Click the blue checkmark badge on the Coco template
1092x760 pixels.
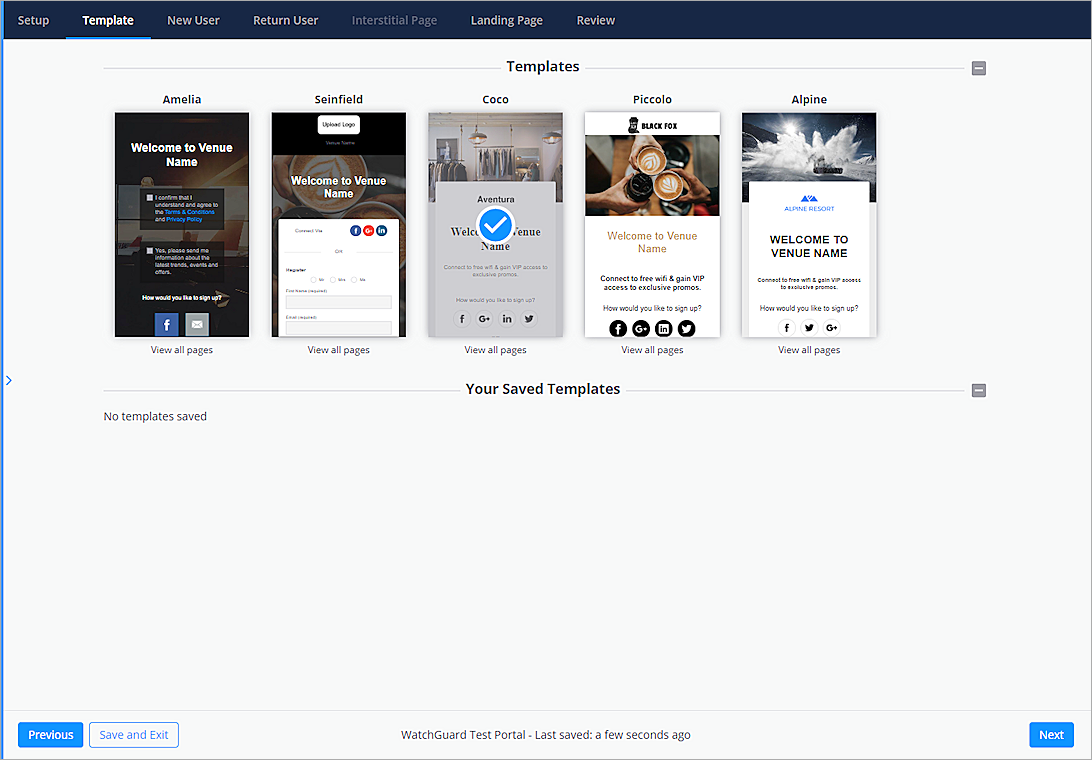495,225
